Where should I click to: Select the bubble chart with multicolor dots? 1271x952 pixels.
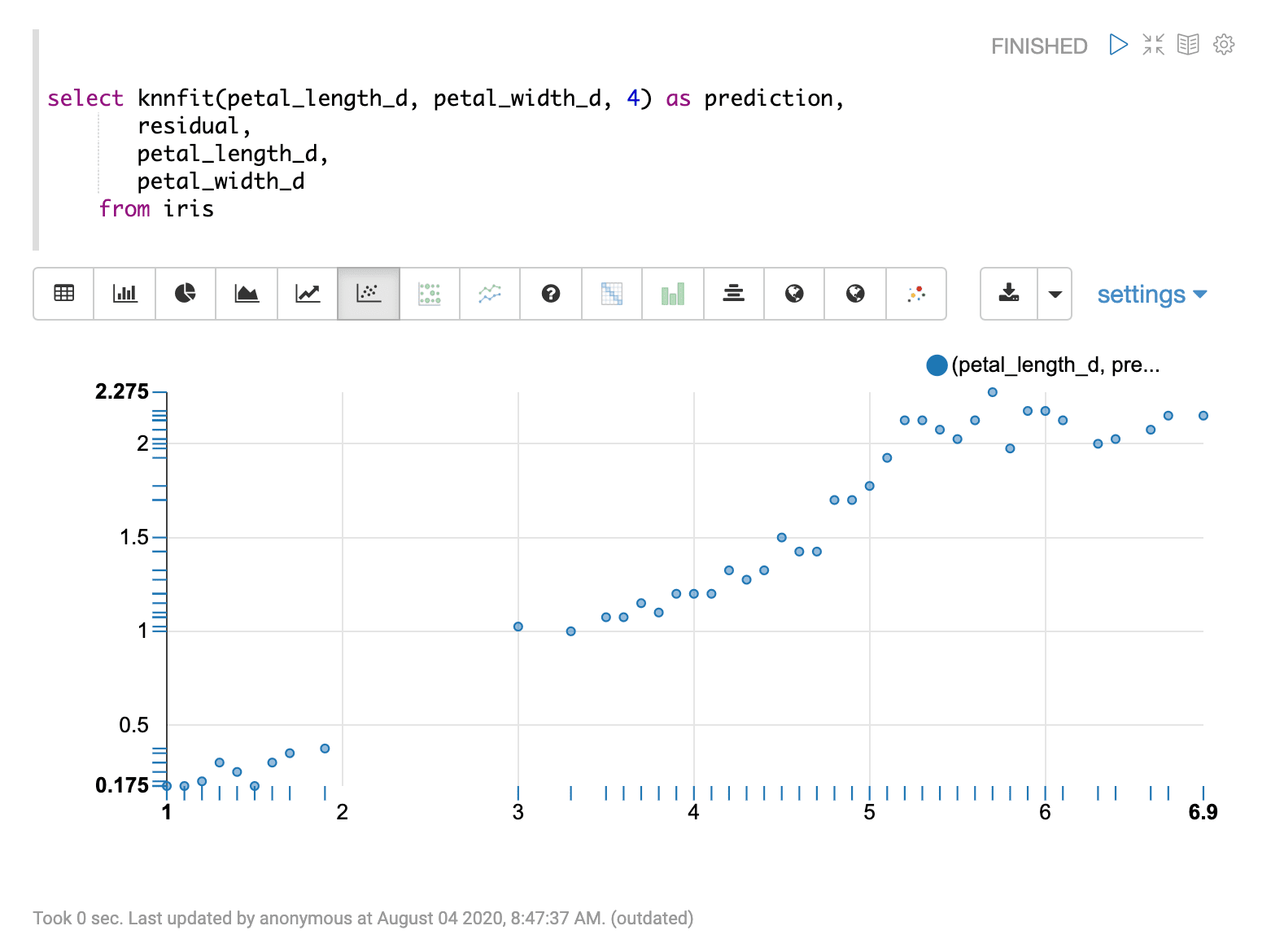[916, 294]
